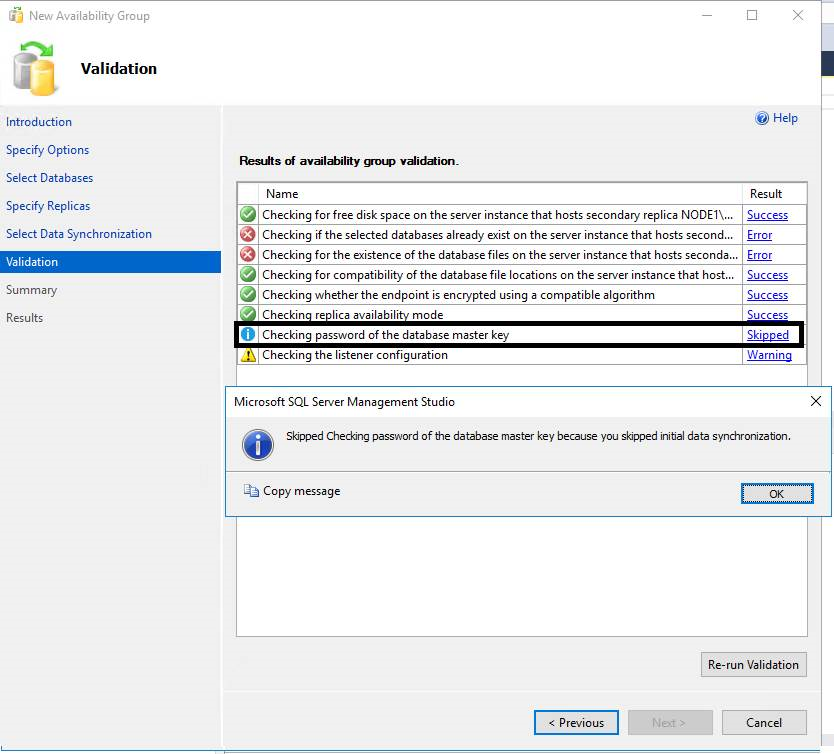The height and width of the screenshot is (754, 834).
Task: Select row 'Checking whether the endpoint is encrypted'
Action: [522, 295]
